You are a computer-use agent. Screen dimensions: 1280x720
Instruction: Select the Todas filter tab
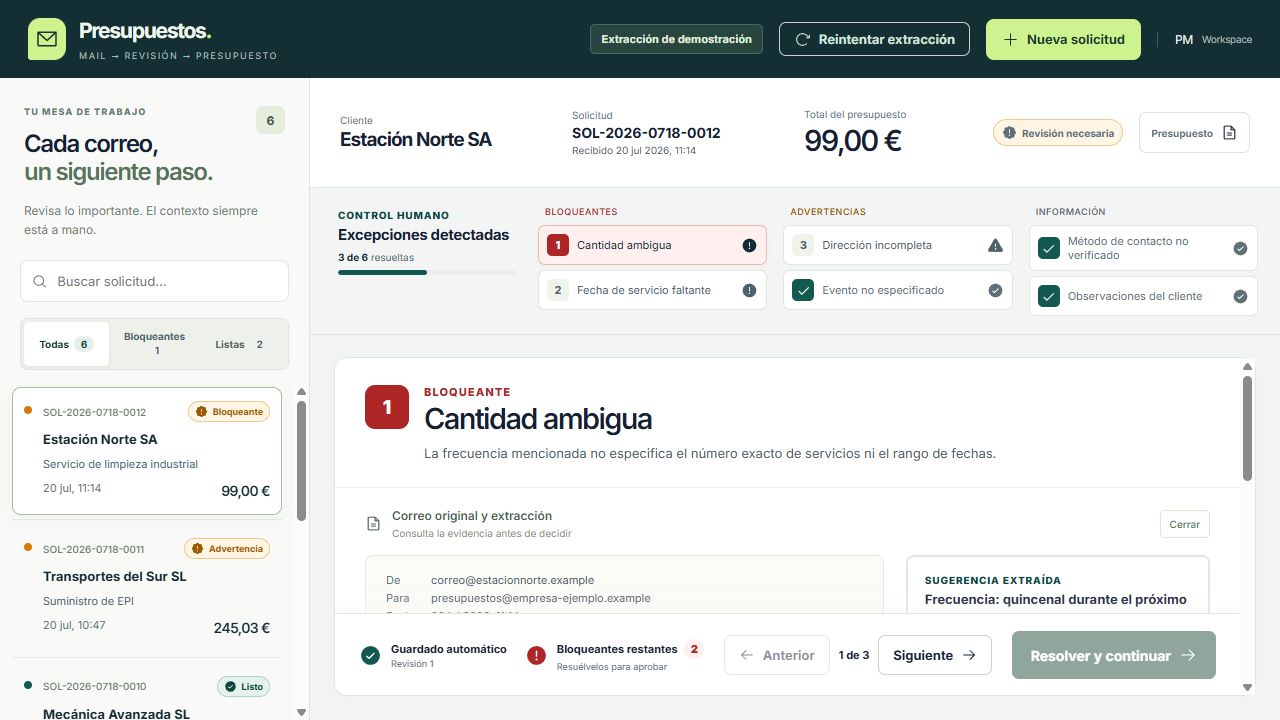pyautogui.click(x=66, y=344)
